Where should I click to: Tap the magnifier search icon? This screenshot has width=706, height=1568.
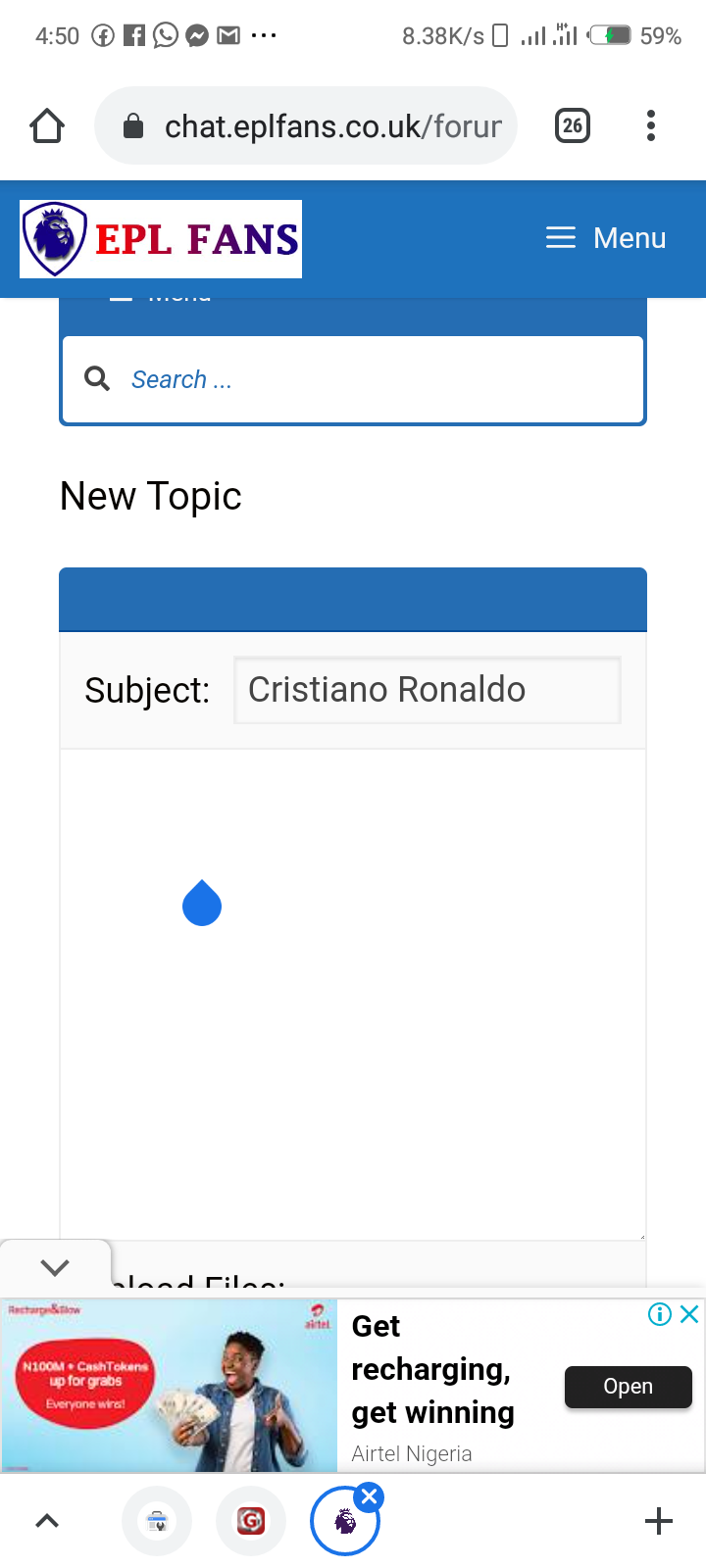[97, 378]
